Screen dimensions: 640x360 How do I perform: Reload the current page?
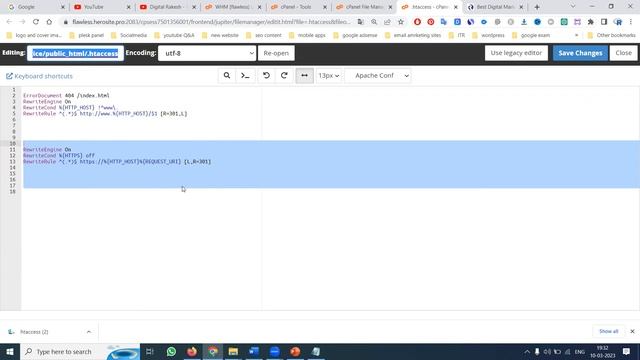pyautogui.click(x=36, y=22)
